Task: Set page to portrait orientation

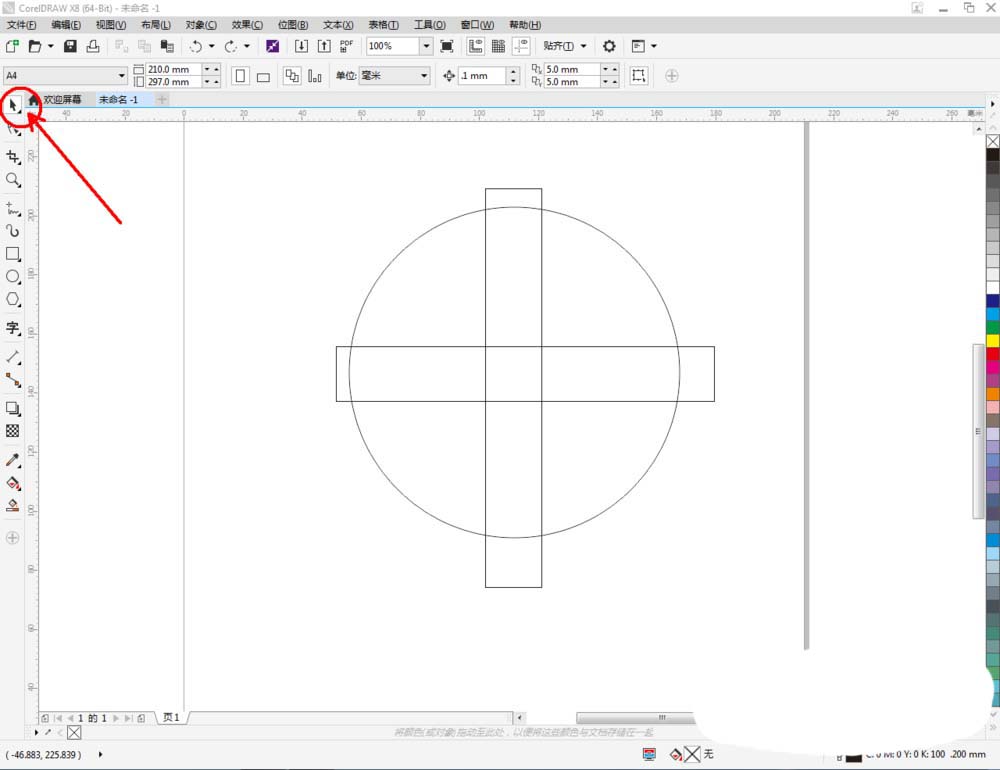Action: tap(240, 76)
